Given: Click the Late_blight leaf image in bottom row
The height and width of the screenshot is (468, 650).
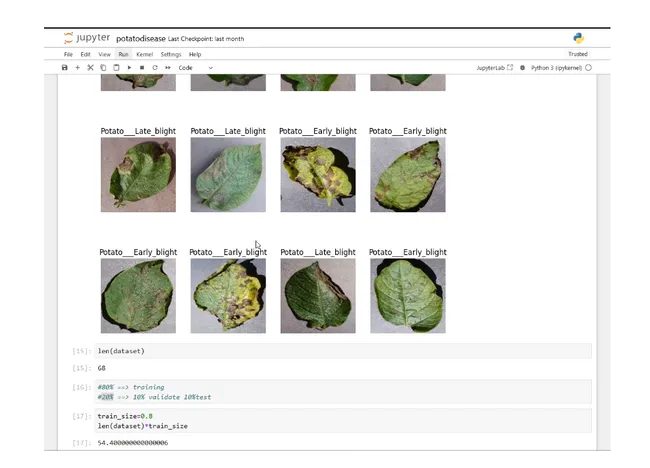Looking at the screenshot, I should (x=318, y=296).
